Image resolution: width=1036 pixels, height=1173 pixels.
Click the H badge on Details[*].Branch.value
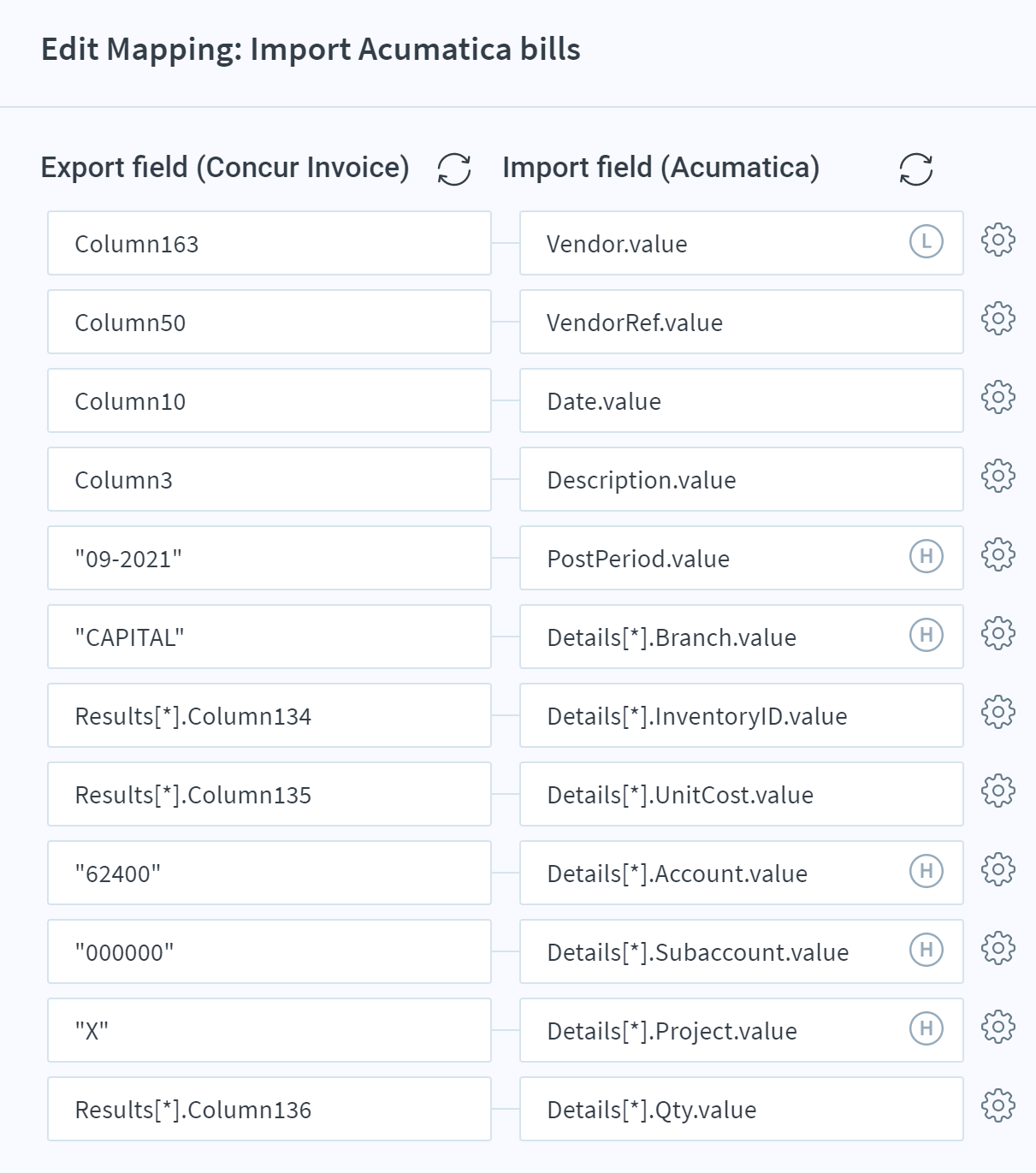tap(926, 635)
